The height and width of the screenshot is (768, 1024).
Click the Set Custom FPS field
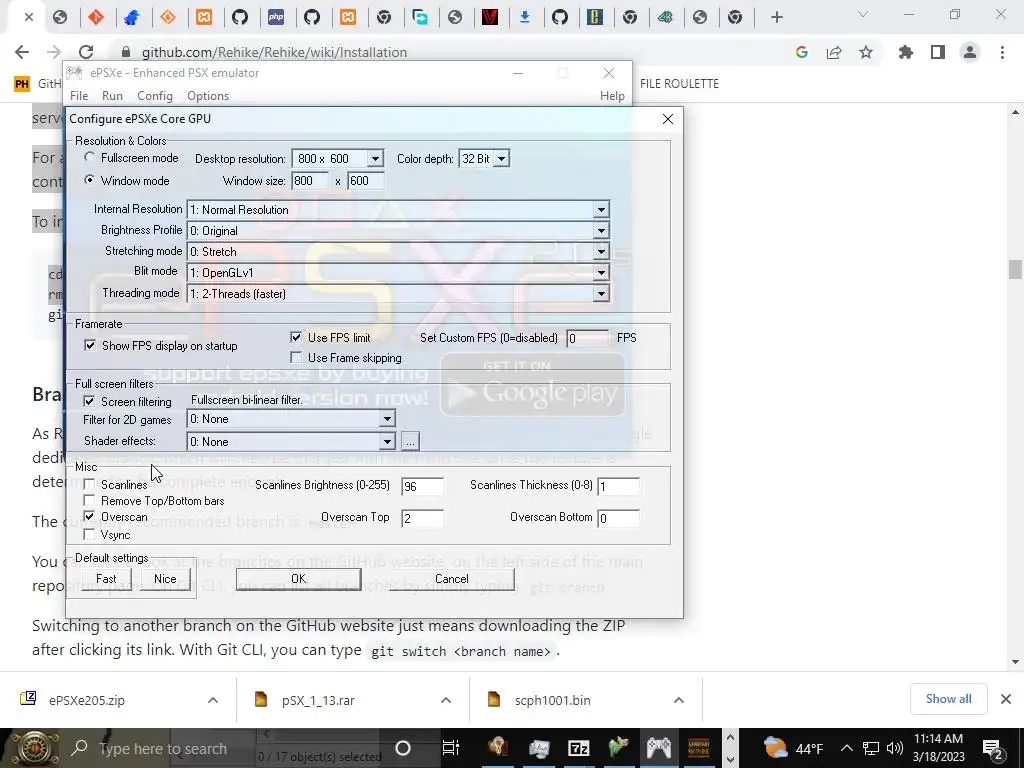(x=588, y=338)
